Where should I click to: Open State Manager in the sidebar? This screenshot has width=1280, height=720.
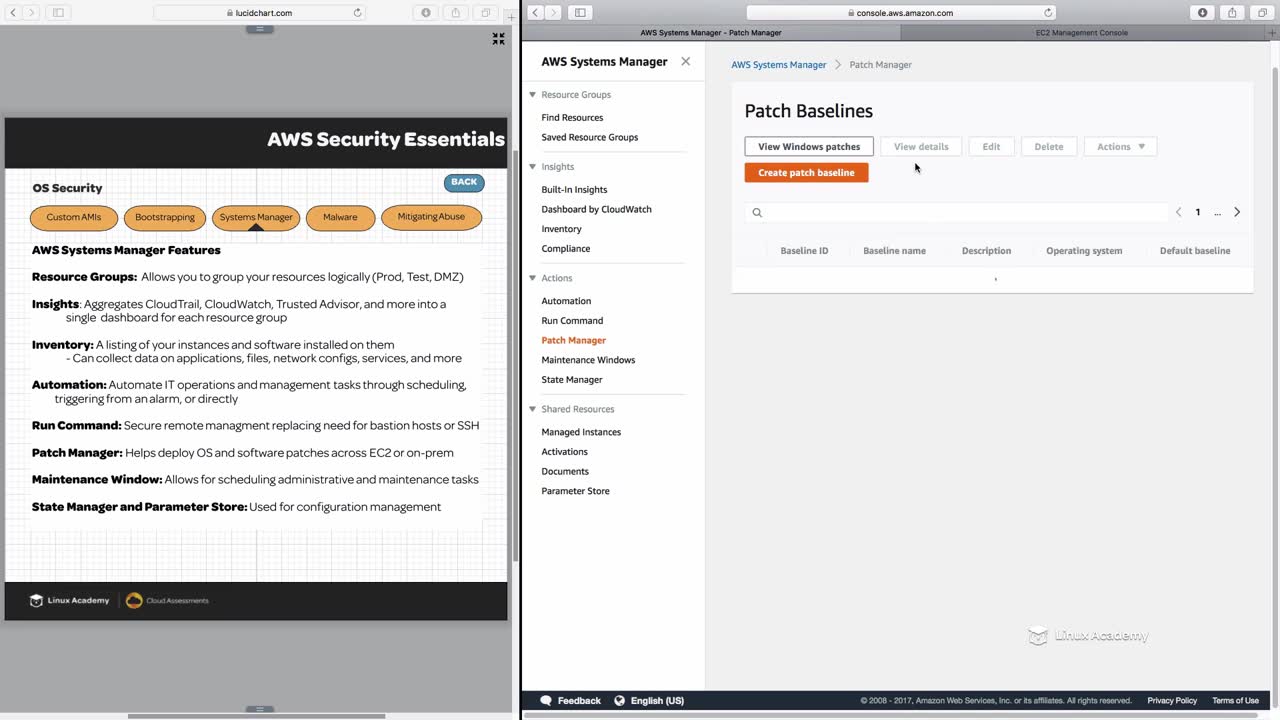pos(572,380)
